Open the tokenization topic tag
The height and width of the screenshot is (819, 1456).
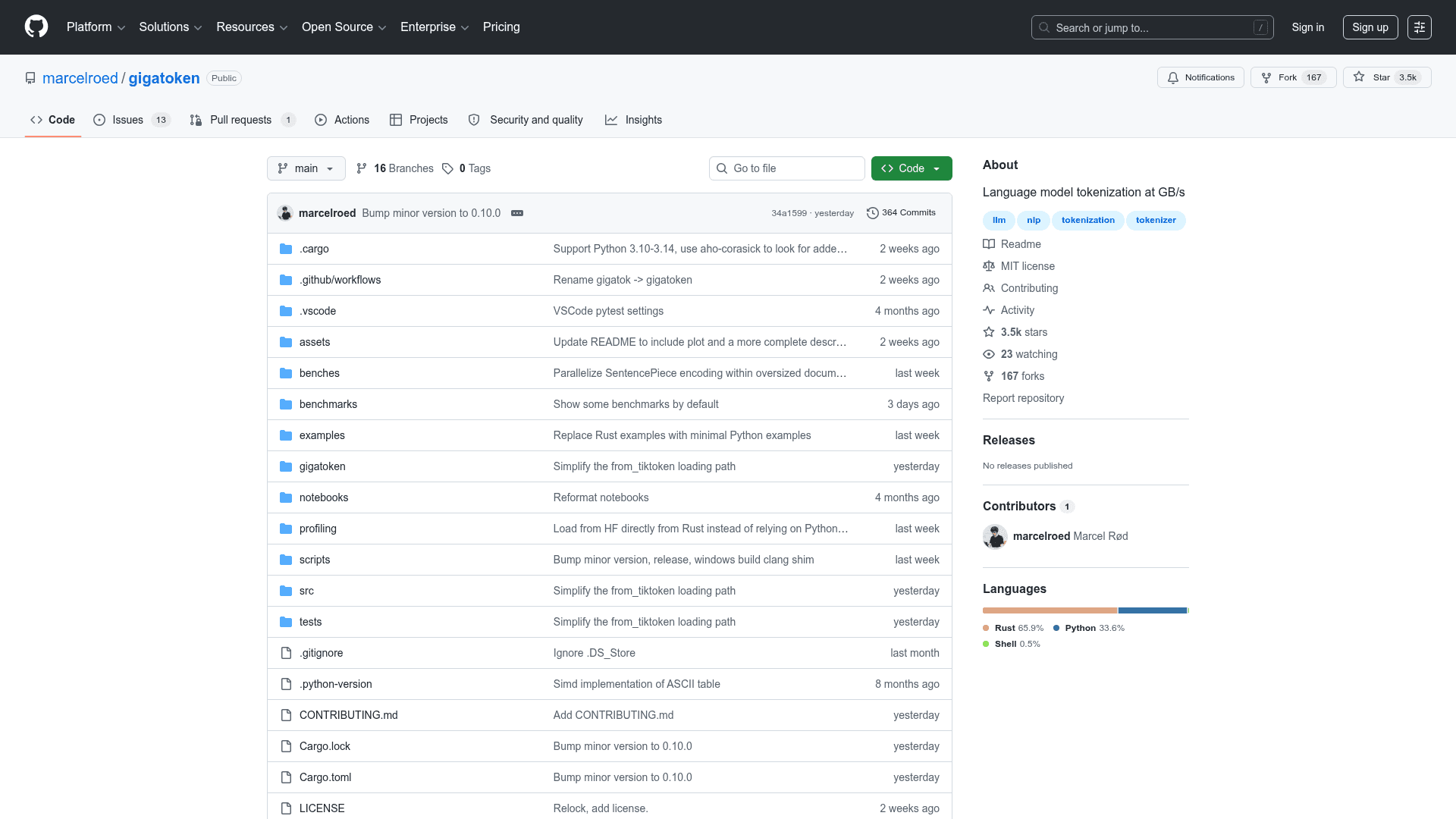(1087, 221)
